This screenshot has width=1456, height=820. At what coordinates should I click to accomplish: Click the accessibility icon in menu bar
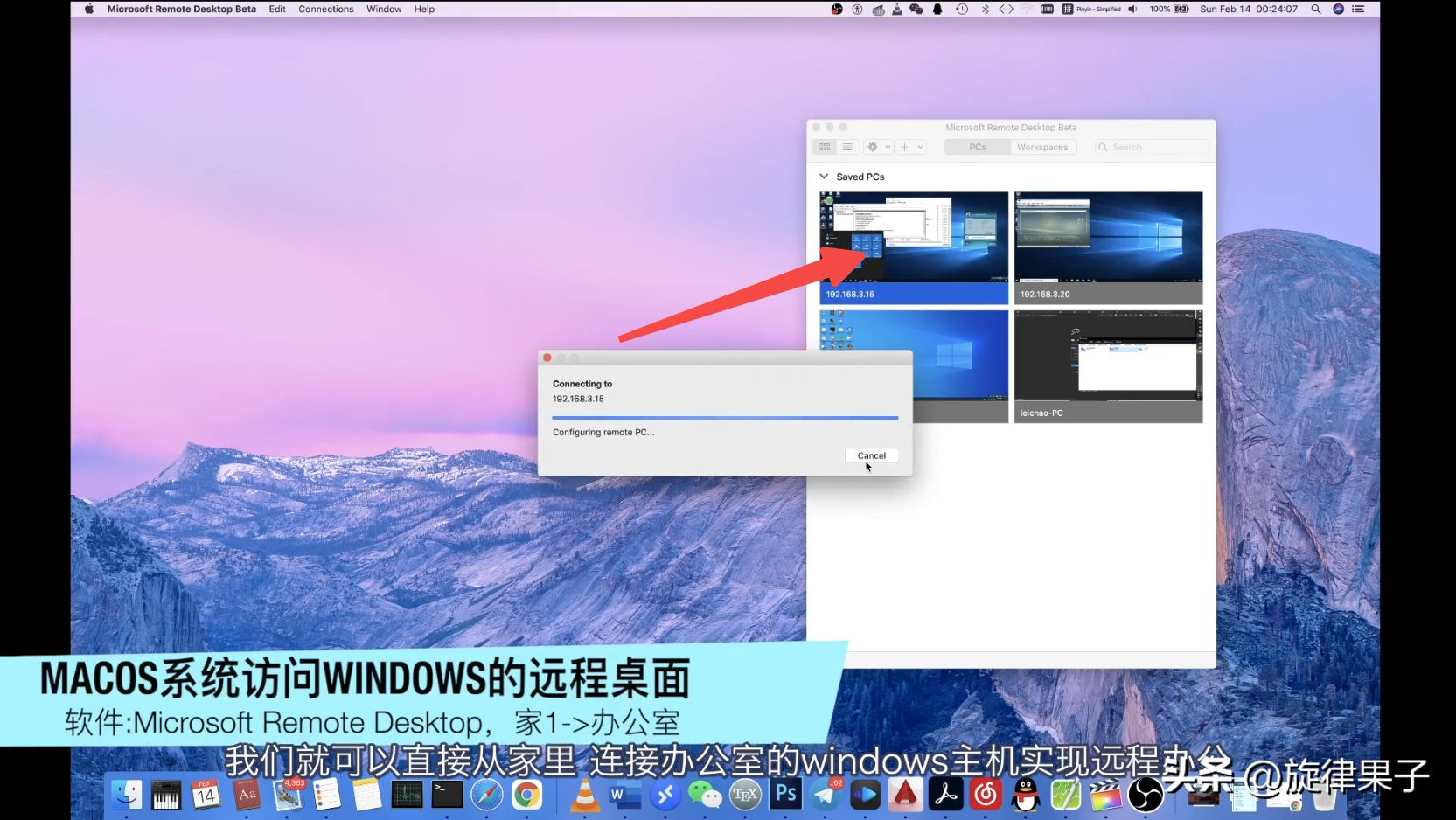tap(857, 9)
